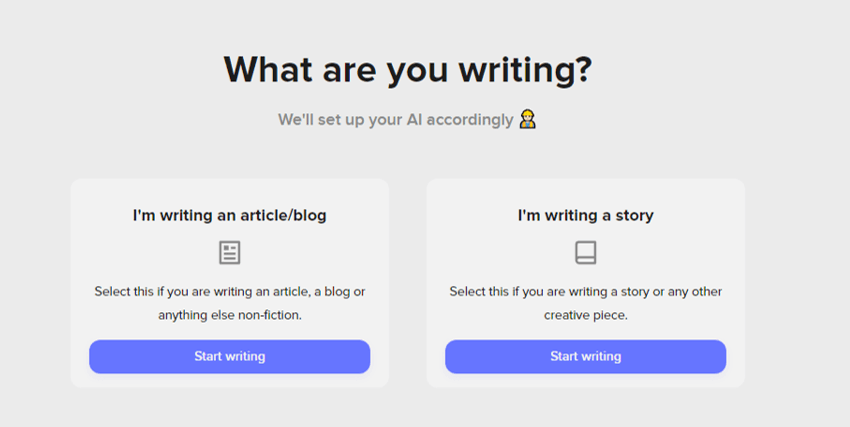The width and height of the screenshot is (850, 427).
Task: Click the "What are you writing?" heading
Action: pos(407,69)
